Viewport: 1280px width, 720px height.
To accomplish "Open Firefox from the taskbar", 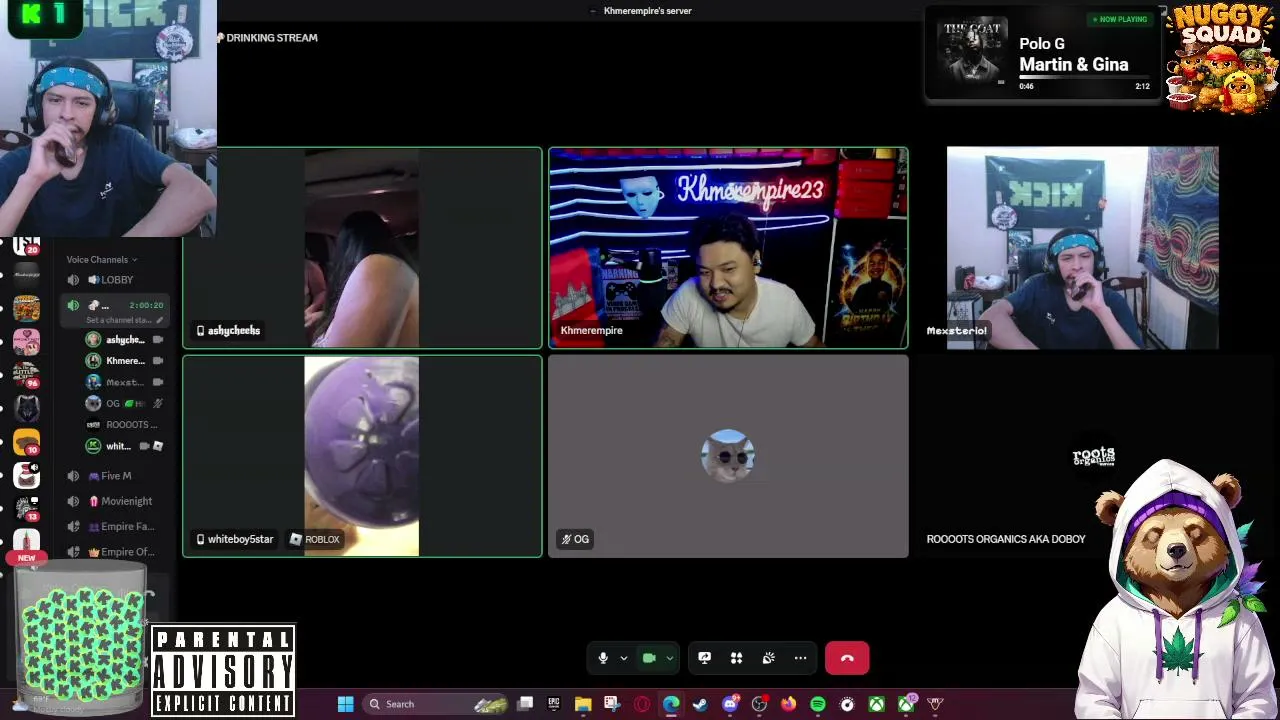I will pyautogui.click(x=788, y=704).
